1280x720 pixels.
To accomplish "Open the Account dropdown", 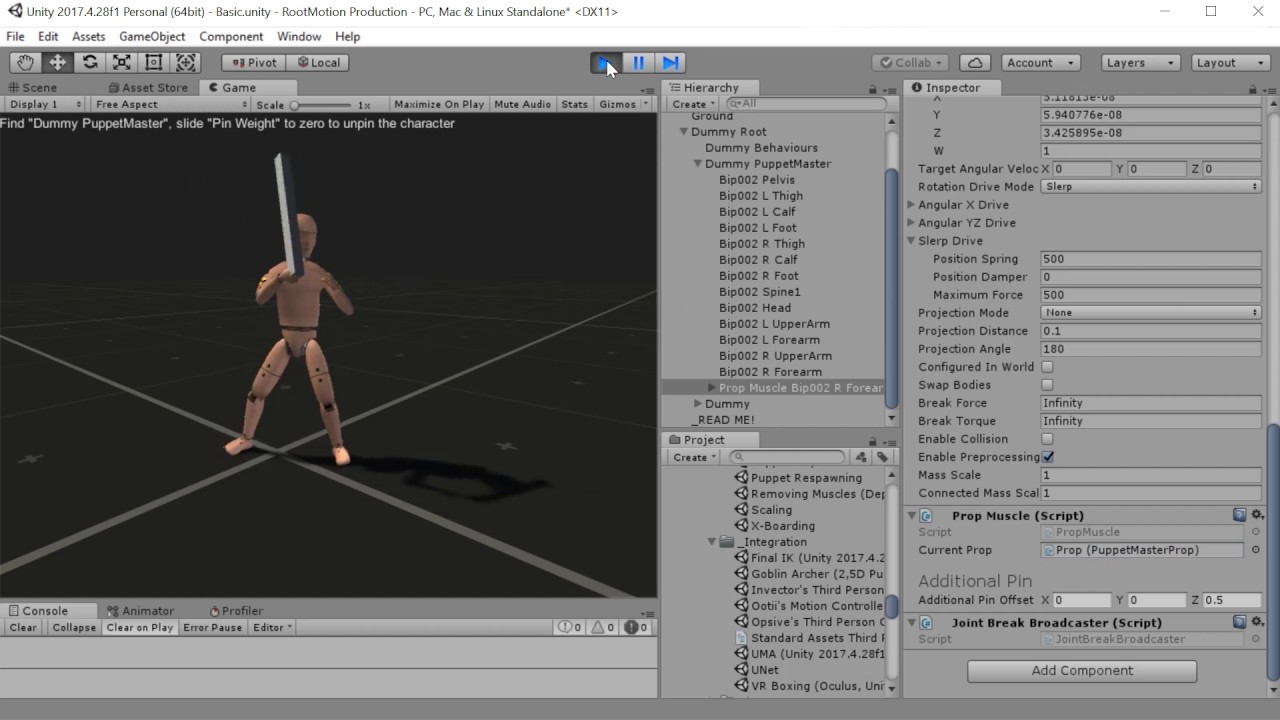I will (1041, 62).
